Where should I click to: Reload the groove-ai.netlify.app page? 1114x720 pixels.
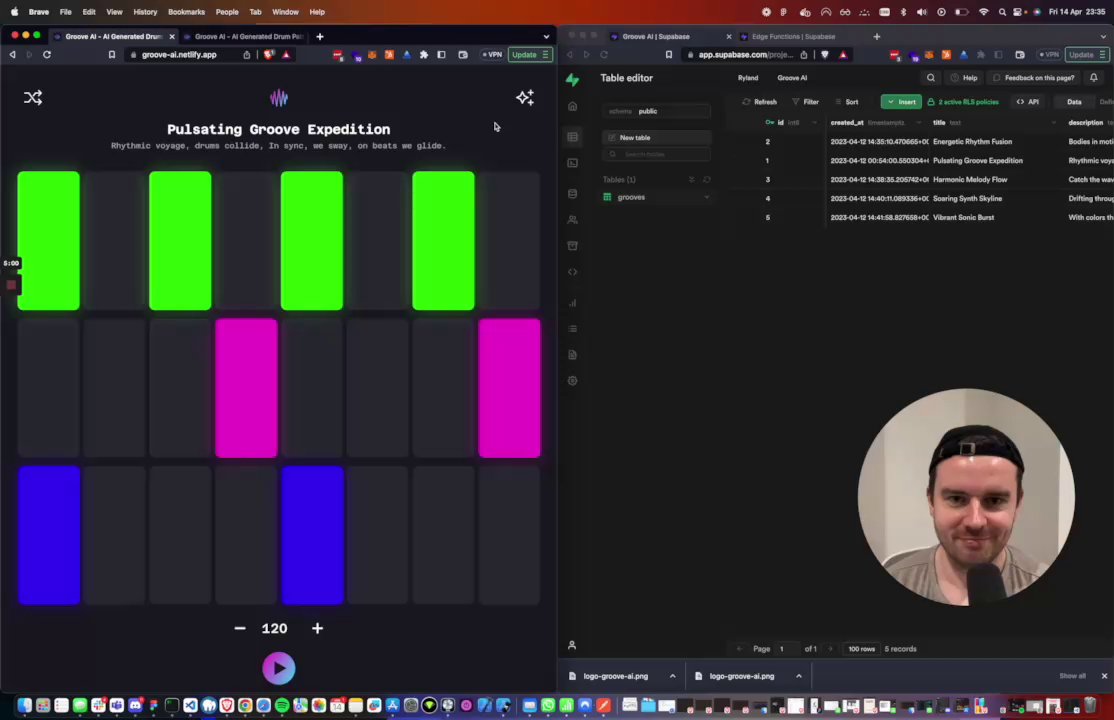(47, 55)
